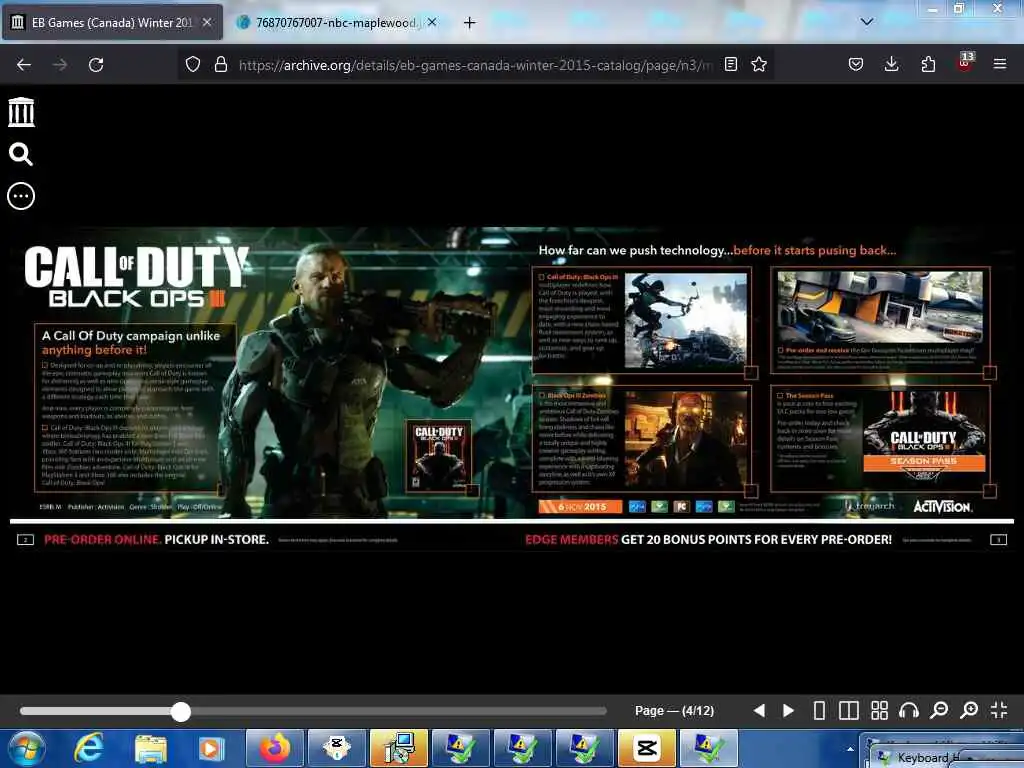
Task: Toggle reader view in address bar
Action: (x=731, y=64)
